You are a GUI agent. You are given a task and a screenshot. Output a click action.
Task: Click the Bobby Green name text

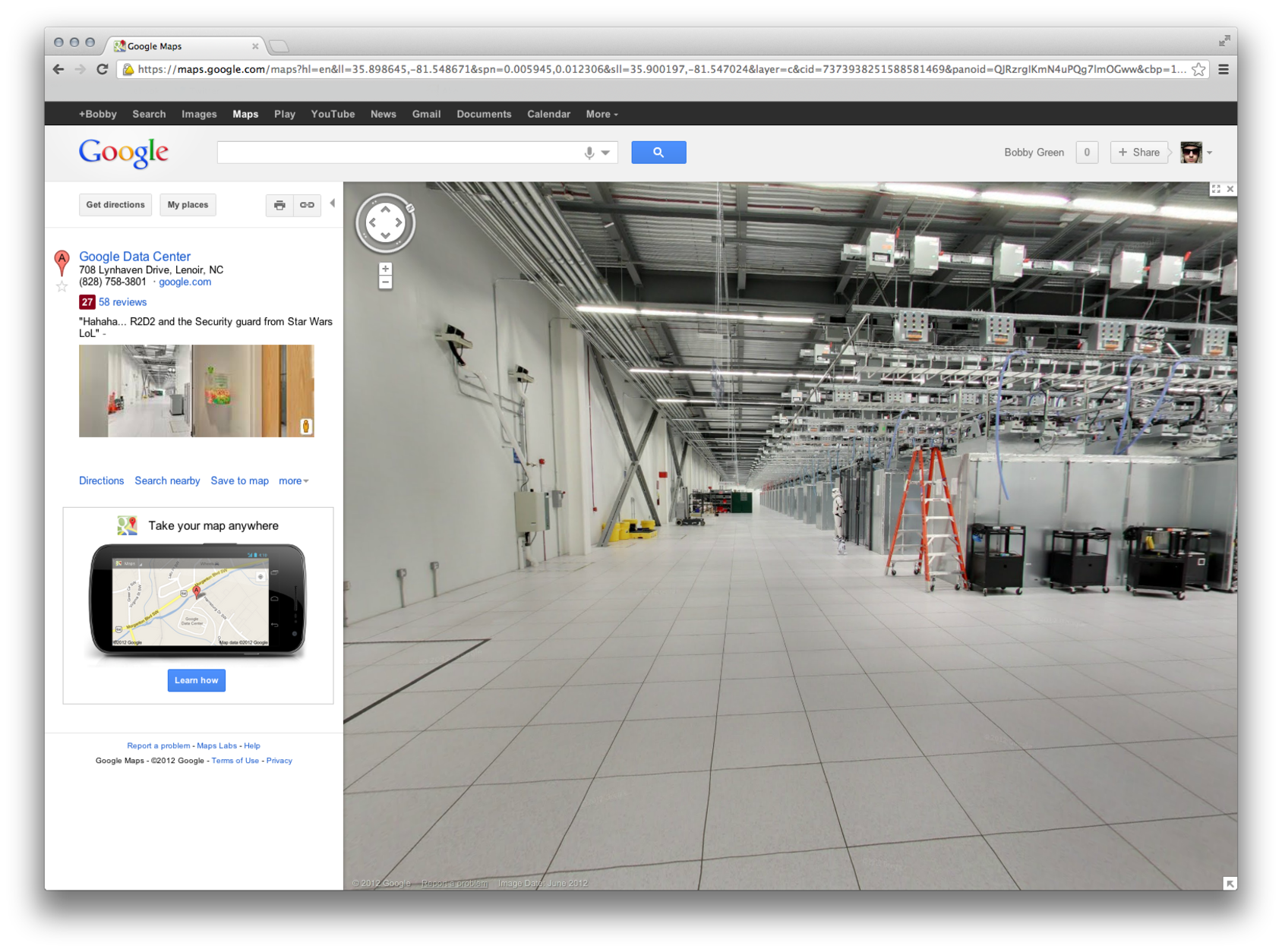click(1034, 153)
